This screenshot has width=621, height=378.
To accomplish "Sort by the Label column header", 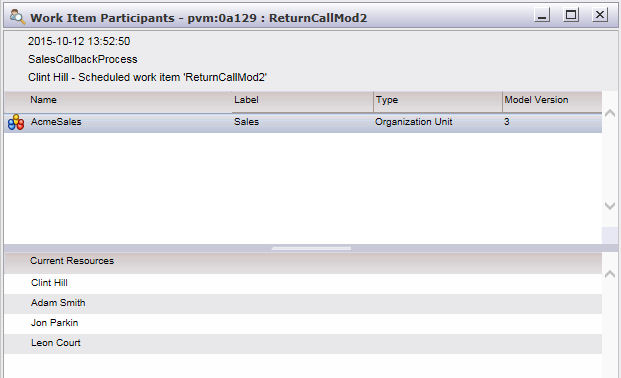I will pyautogui.click(x=303, y=101).
